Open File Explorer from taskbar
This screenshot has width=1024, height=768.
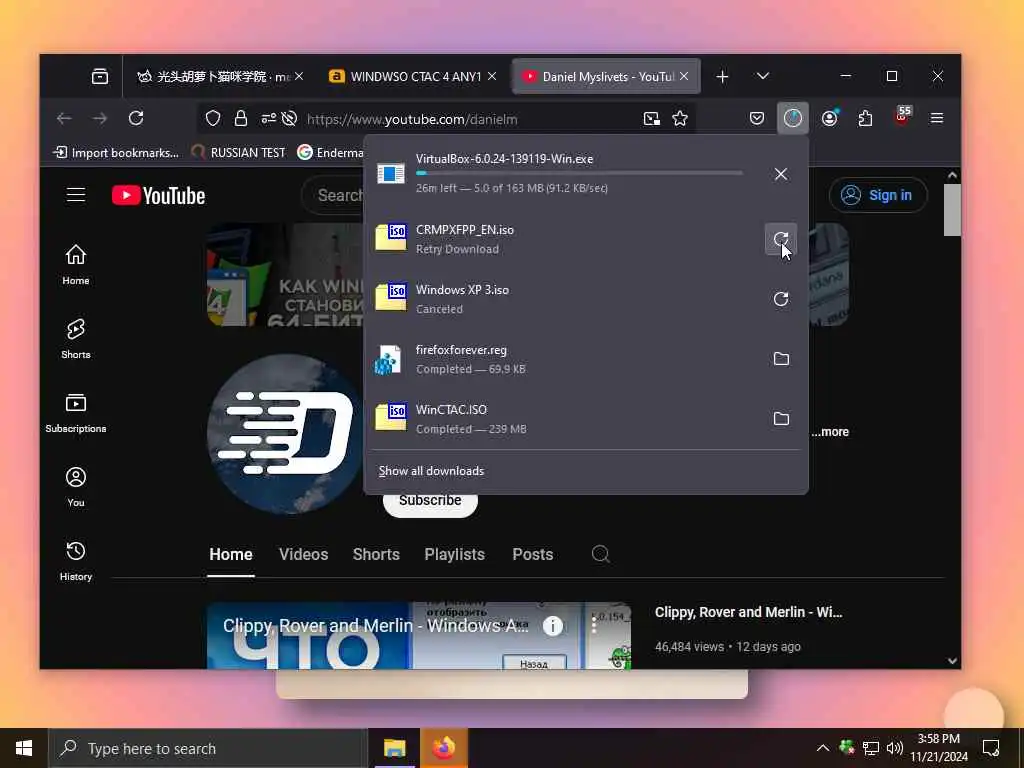pyautogui.click(x=394, y=748)
